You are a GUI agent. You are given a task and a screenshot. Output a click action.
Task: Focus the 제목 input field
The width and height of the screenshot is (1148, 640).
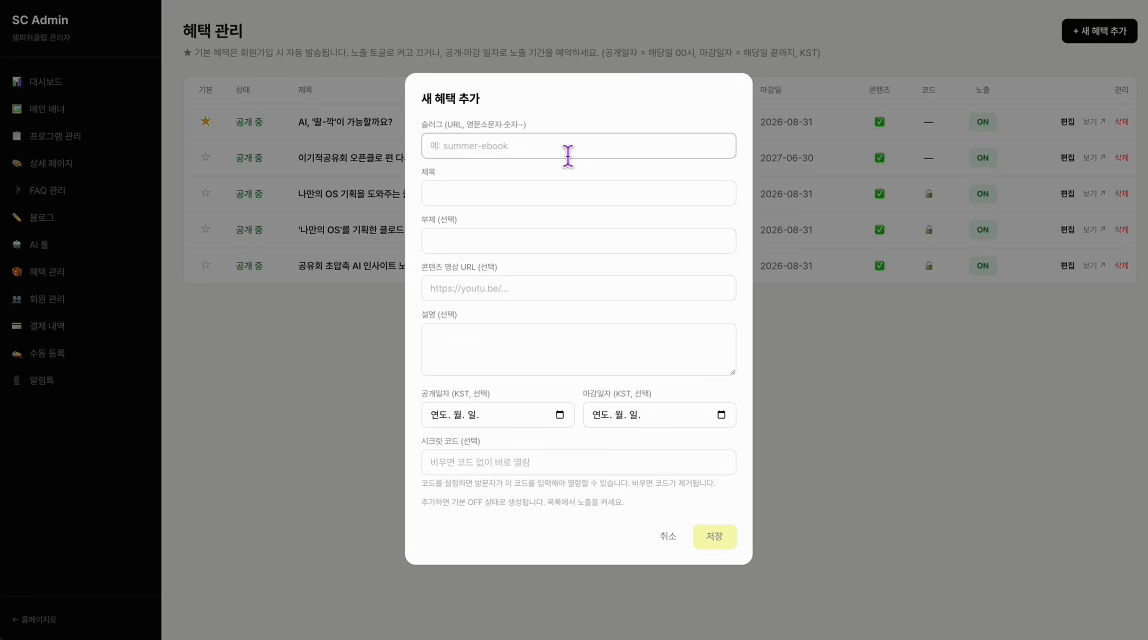[x=578, y=193]
